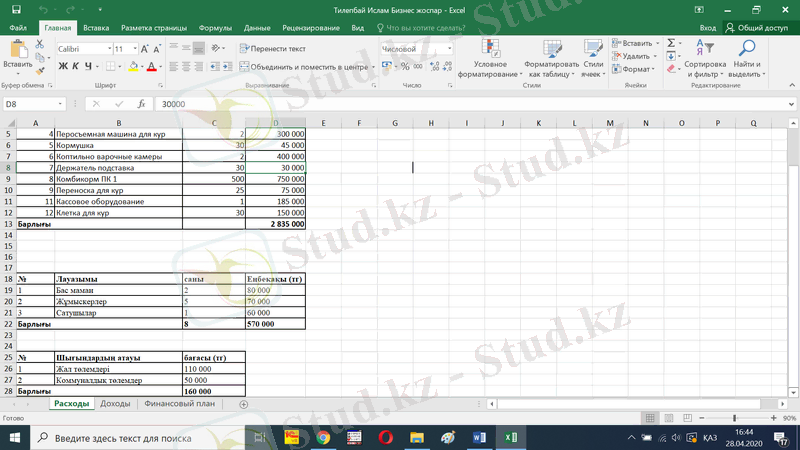The height and width of the screenshot is (450, 800).
Task: Click the Что вы хотите сделать search box
Action: (421, 28)
